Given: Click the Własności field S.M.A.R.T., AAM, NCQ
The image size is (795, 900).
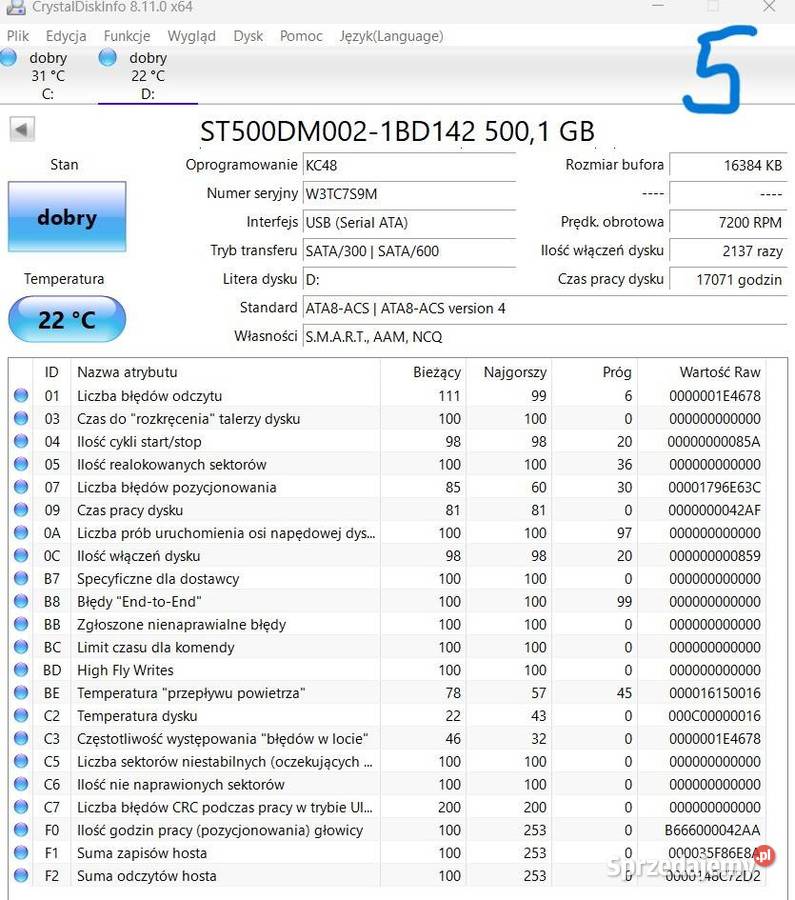Looking at the screenshot, I should 544,337.
